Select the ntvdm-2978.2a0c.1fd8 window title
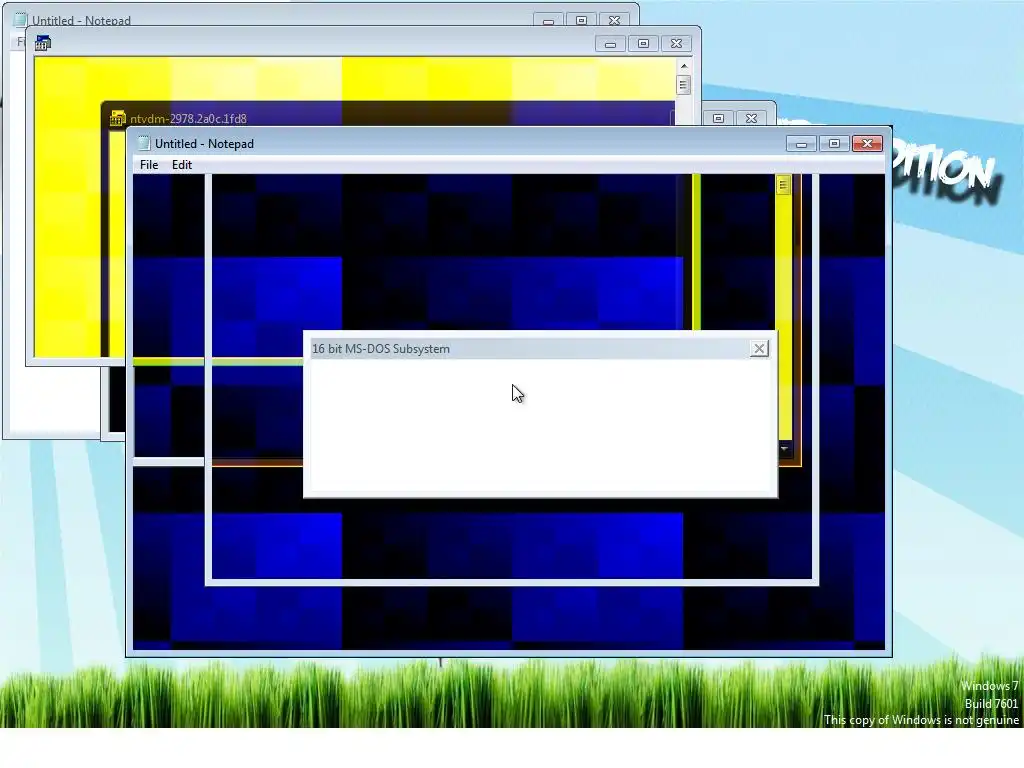Viewport: 1024px width, 768px height. (x=188, y=119)
